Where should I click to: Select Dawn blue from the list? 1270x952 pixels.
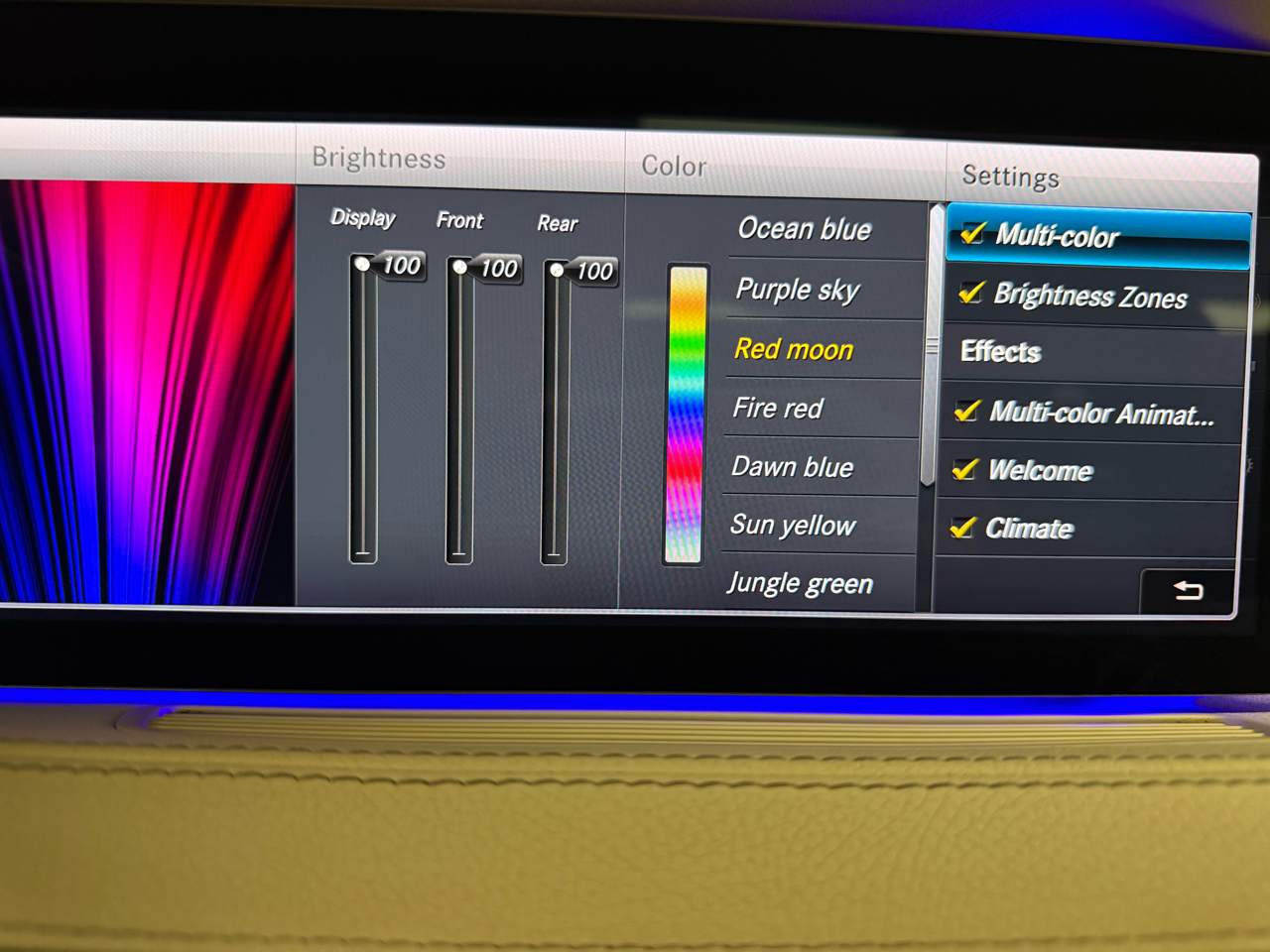(x=792, y=467)
